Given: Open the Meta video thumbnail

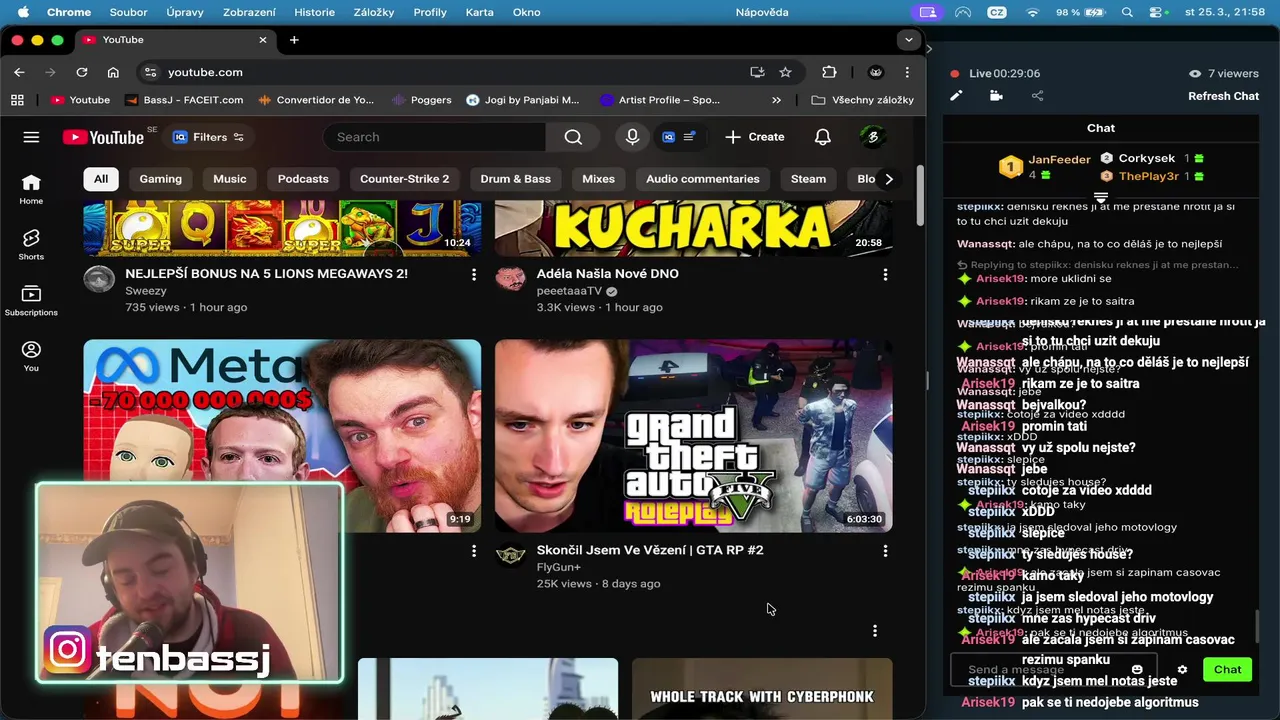Looking at the screenshot, I should point(282,436).
